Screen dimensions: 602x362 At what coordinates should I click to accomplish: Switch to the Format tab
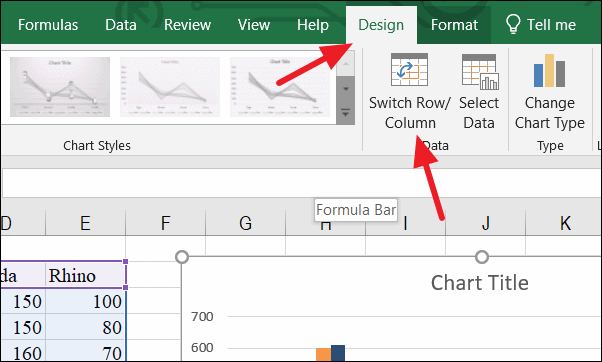[454, 25]
